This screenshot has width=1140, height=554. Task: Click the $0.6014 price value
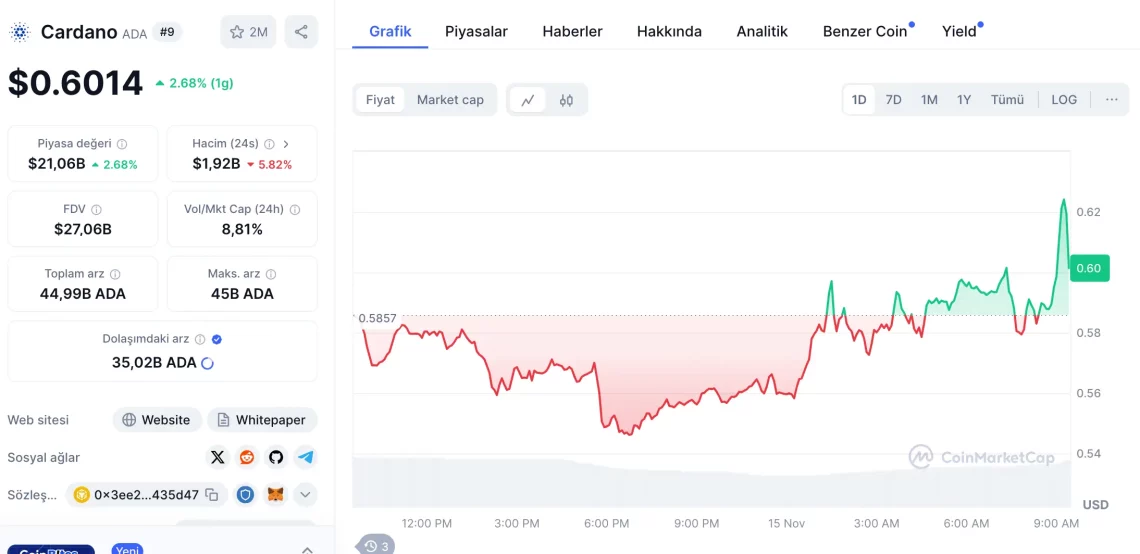pos(76,83)
